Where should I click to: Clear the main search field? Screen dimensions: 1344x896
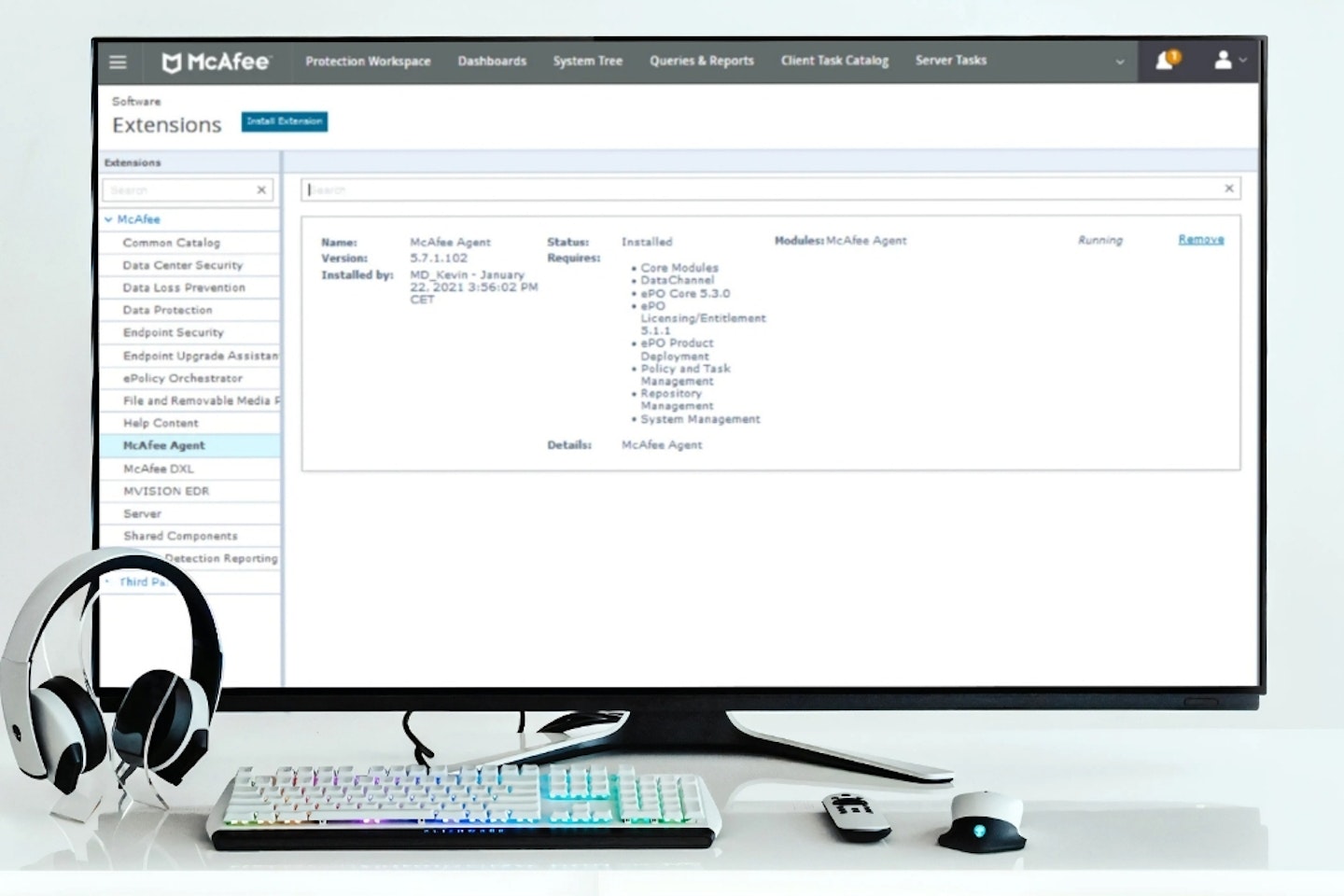pos(1228,189)
